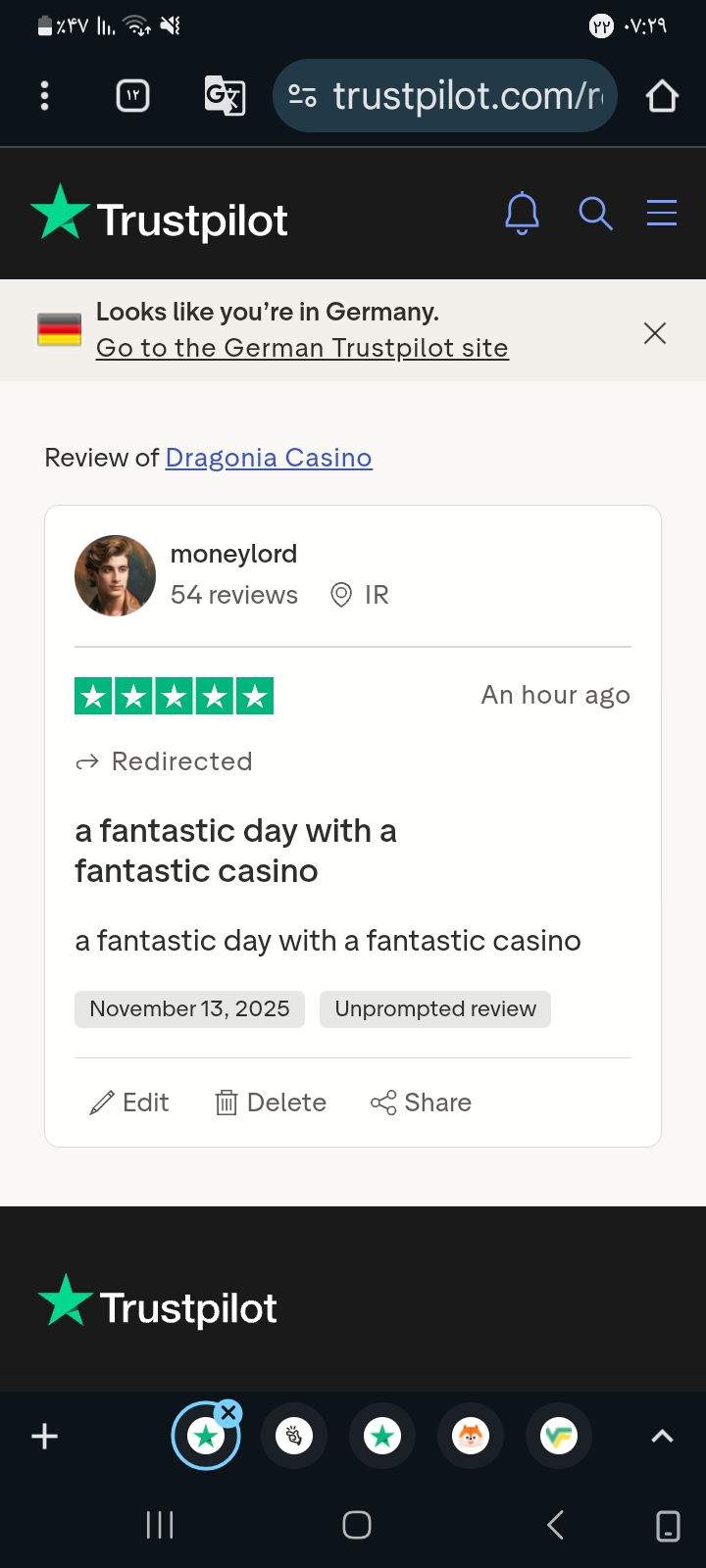Open the Trustpilot hamburger menu
This screenshot has height=1568, width=706.
(x=662, y=213)
